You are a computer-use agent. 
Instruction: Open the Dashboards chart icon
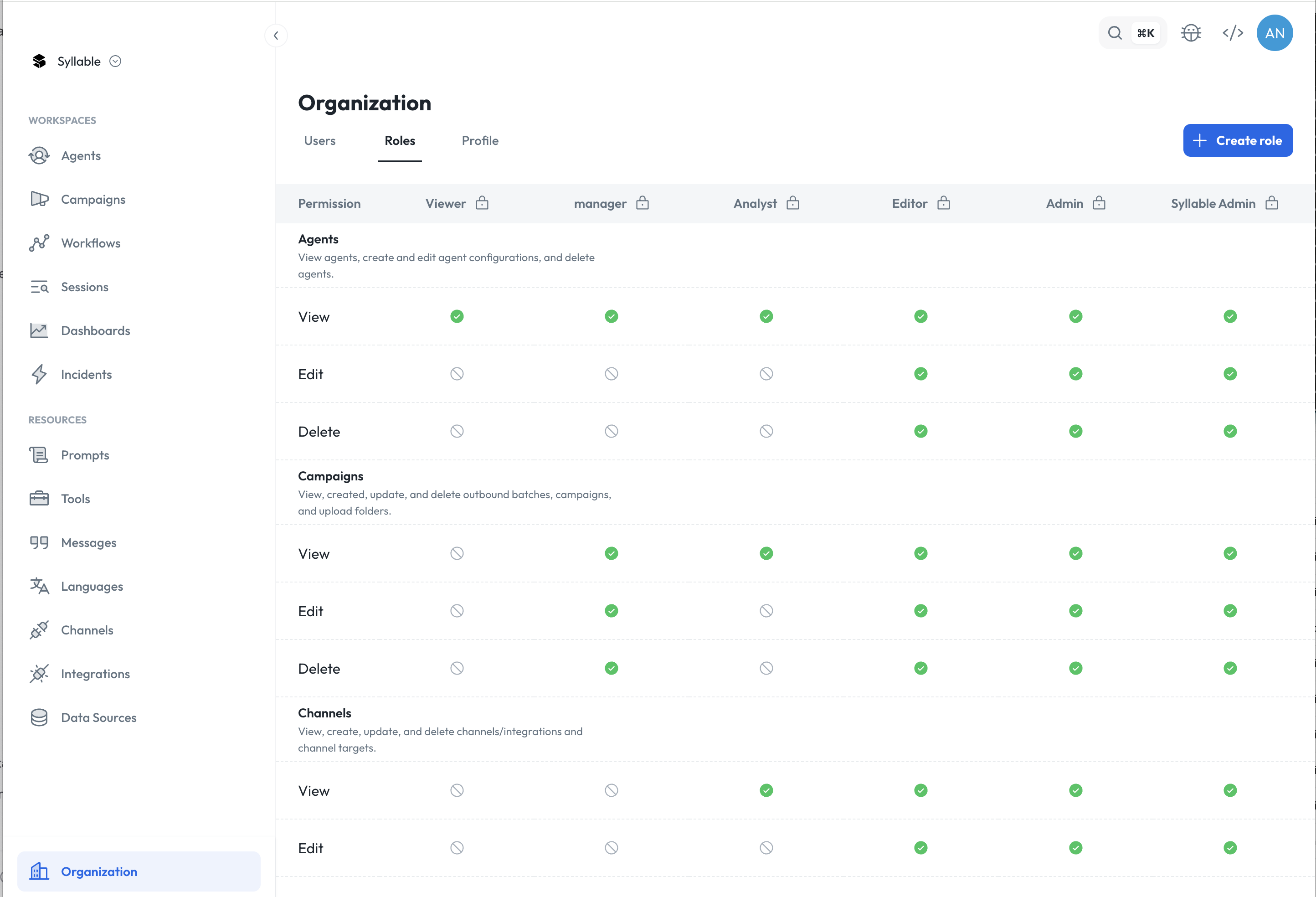click(x=39, y=331)
